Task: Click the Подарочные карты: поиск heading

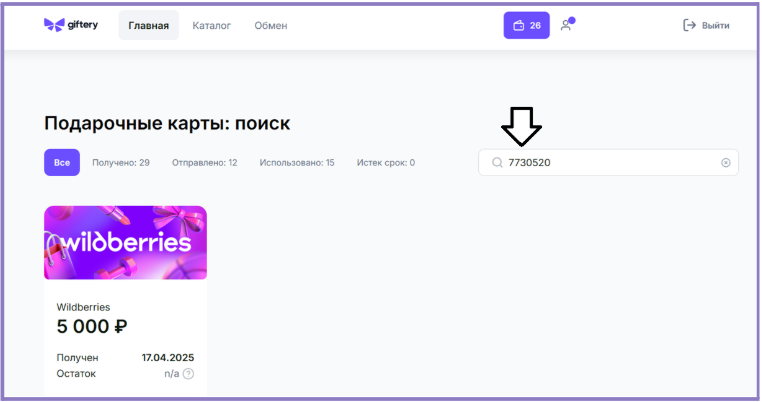Action: click(x=167, y=123)
